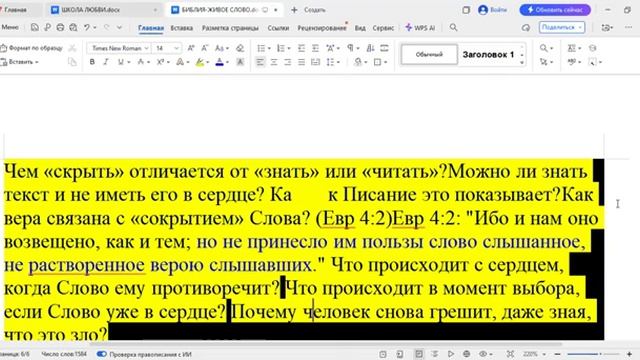Click Создать new tab button
The image size is (640, 360).
[308, 10]
